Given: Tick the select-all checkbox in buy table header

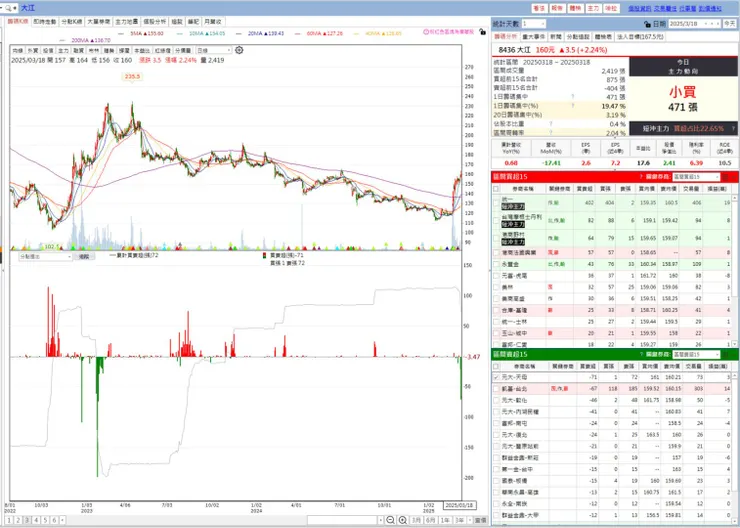Looking at the screenshot, I should [x=496, y=189].
